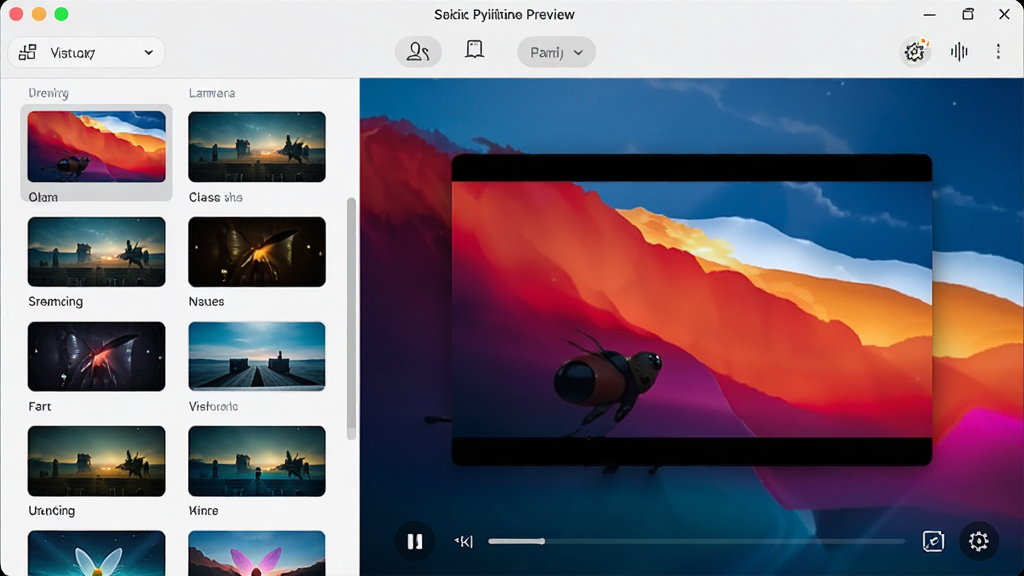
Task: Close window with X in title bar
Action: click(x=1004, y=14)
